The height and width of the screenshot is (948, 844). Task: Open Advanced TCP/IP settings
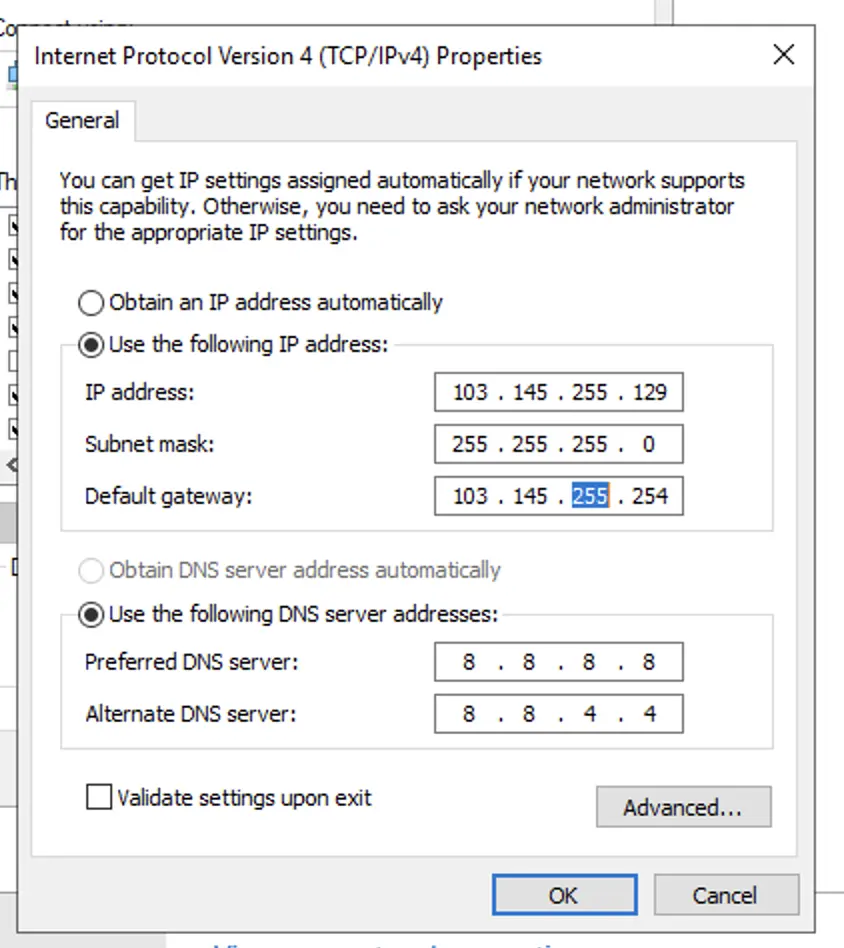tap(683, 808)
